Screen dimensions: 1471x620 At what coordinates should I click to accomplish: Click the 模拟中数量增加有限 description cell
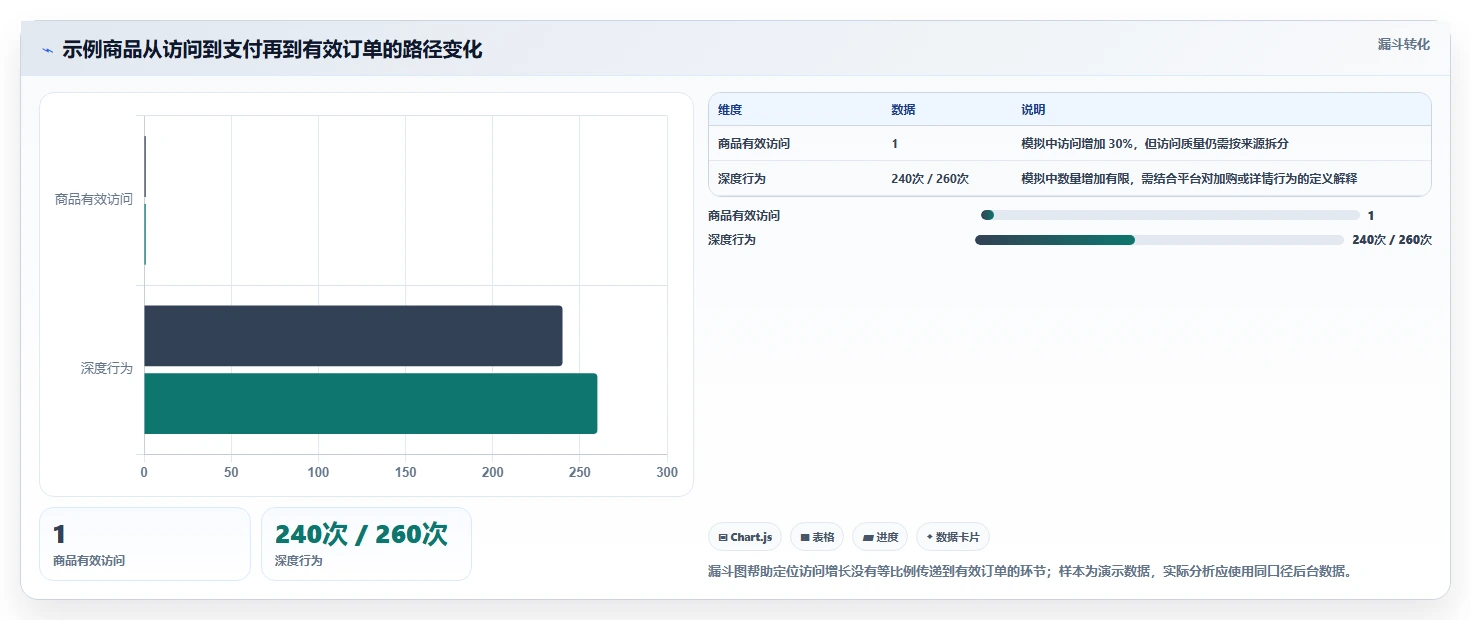tap(1189, 179)
